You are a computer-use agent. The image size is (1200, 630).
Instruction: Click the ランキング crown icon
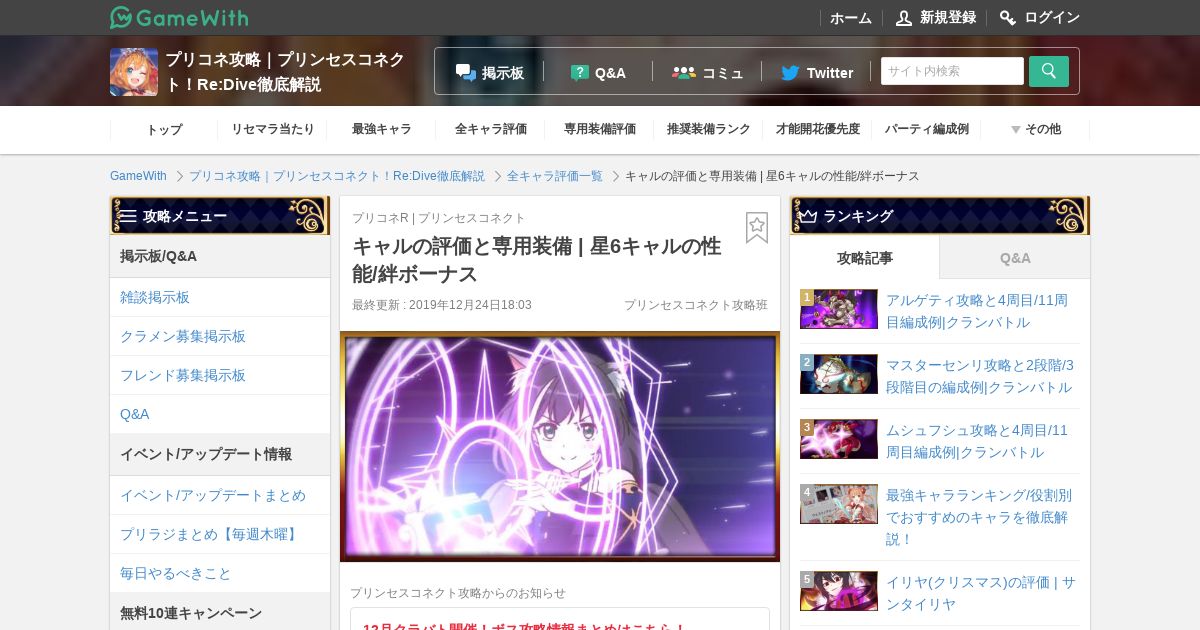coord(808,216)
